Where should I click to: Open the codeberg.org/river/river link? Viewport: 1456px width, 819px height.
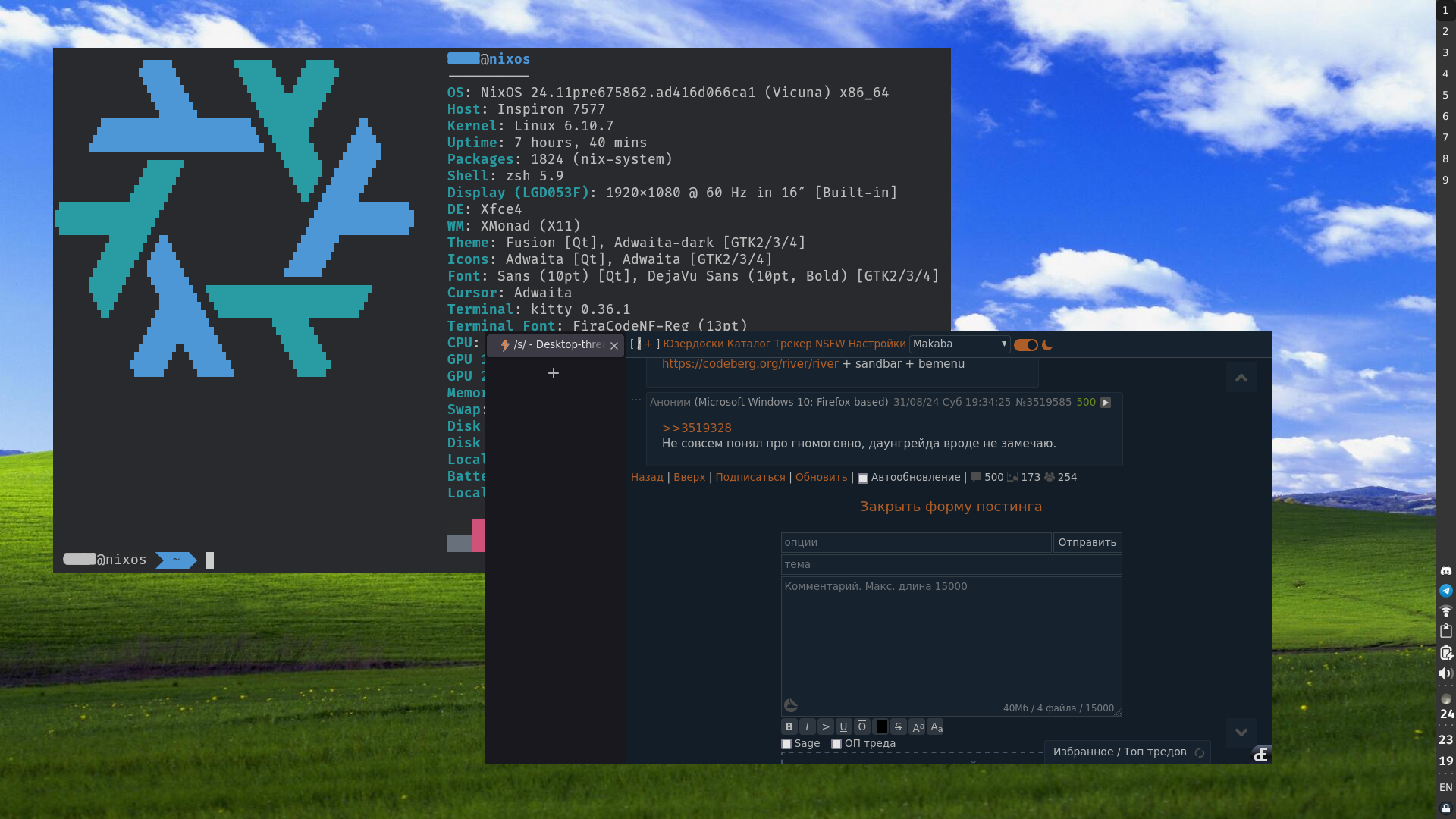tap(750, 364)
